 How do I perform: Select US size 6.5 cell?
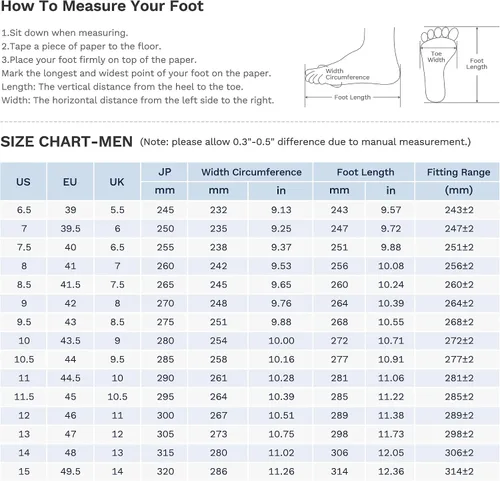click(x=24, y=210)
